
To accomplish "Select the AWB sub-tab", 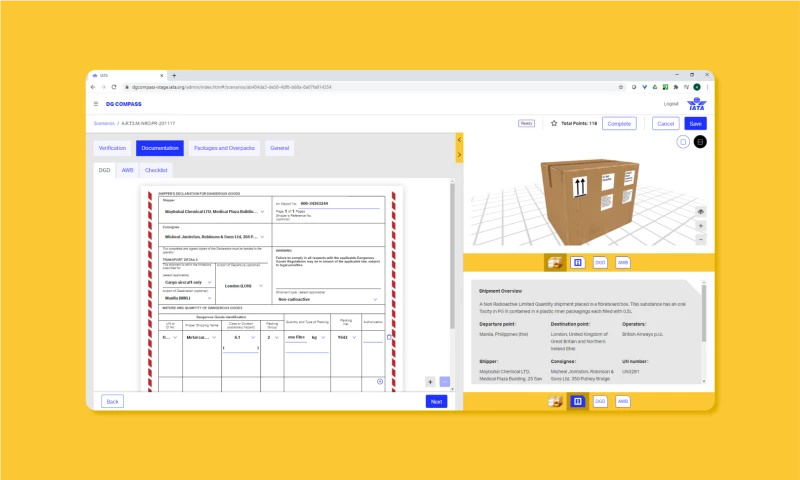I will click(128, 170).
